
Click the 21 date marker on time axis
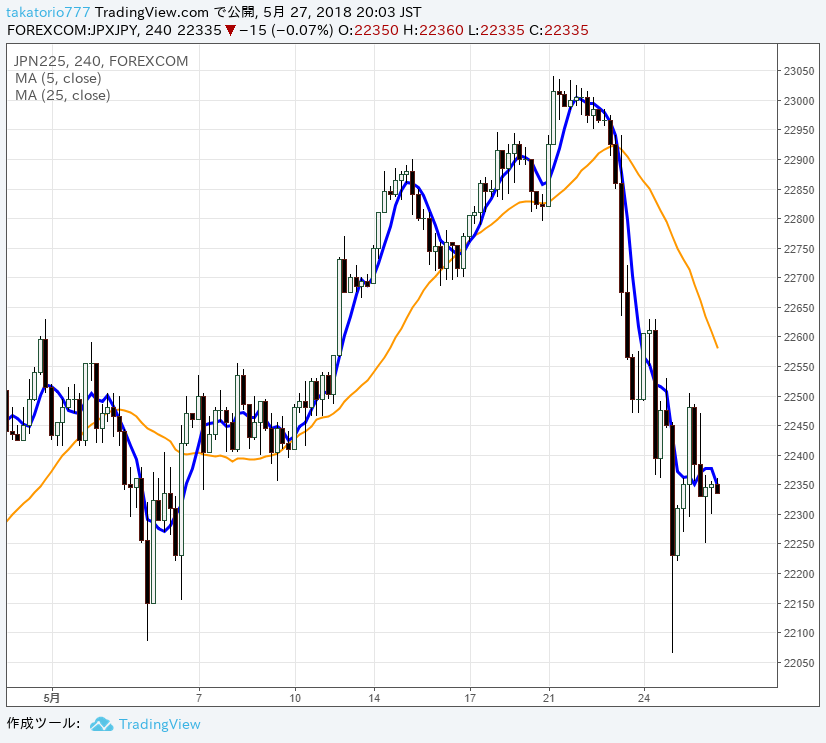coord(548,697)
